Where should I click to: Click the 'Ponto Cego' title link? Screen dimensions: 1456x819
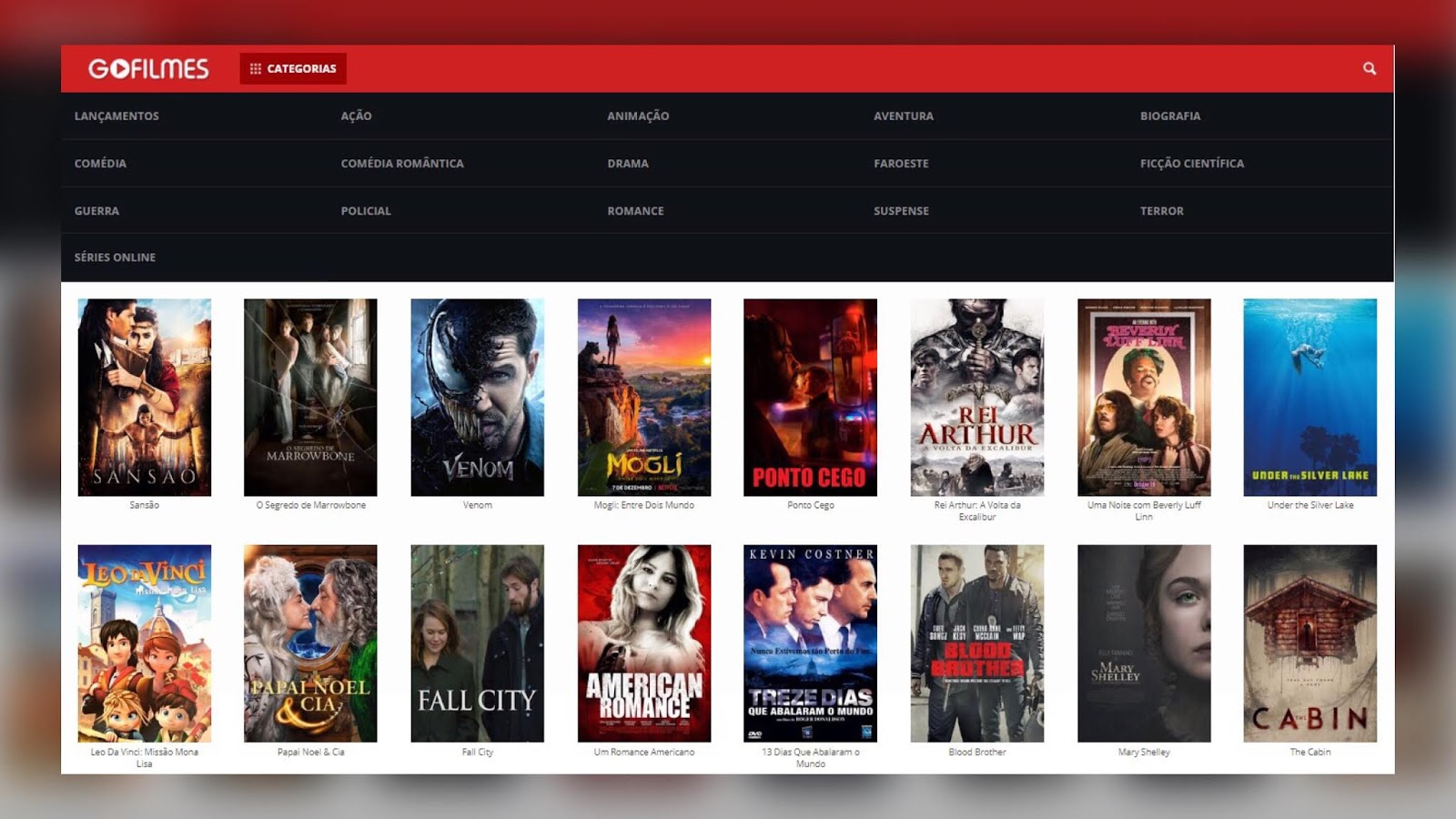click(810, 505)
